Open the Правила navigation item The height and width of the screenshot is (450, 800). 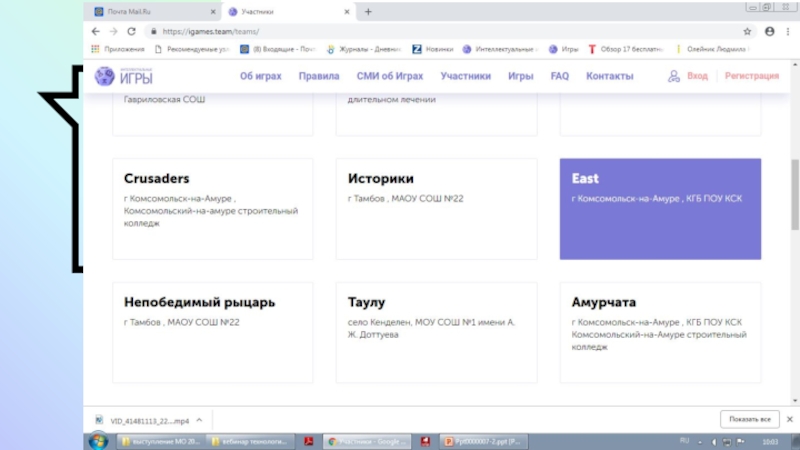[x=319, y=76]
